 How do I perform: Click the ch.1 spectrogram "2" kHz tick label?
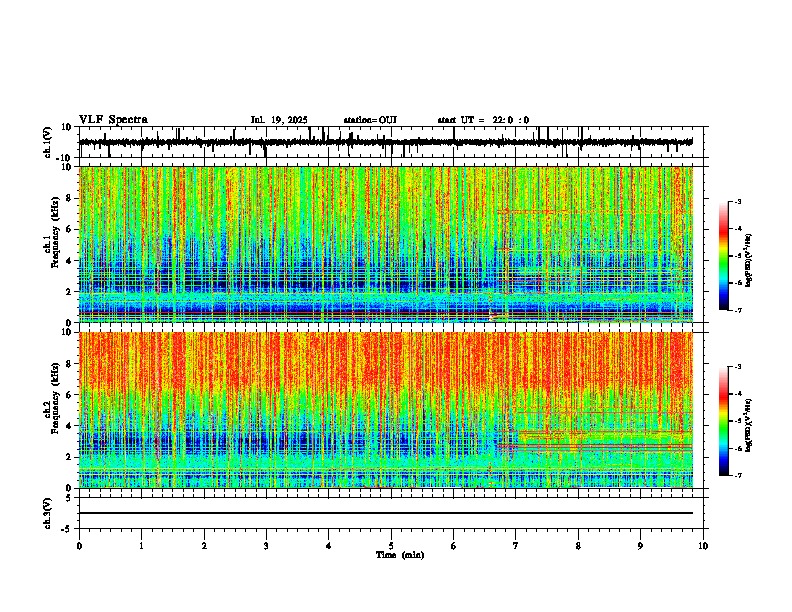69,292
